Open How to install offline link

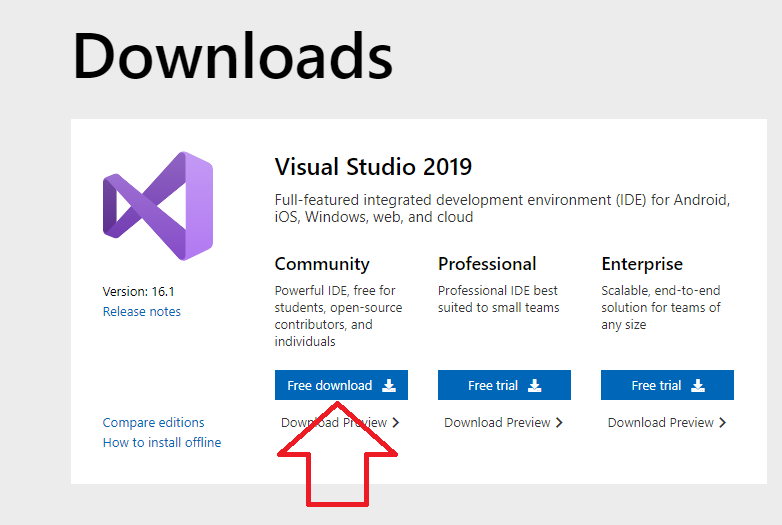click(x=162, y=442)
